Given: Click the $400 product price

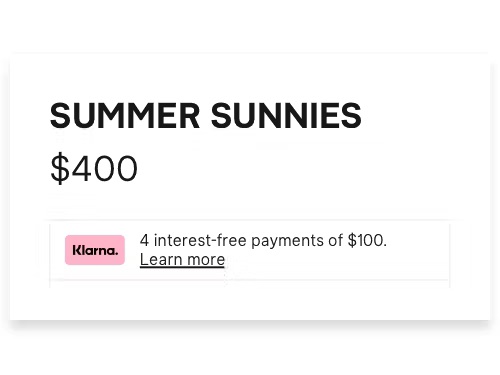Looking at the screenshot, I should [x=94, y=168].
